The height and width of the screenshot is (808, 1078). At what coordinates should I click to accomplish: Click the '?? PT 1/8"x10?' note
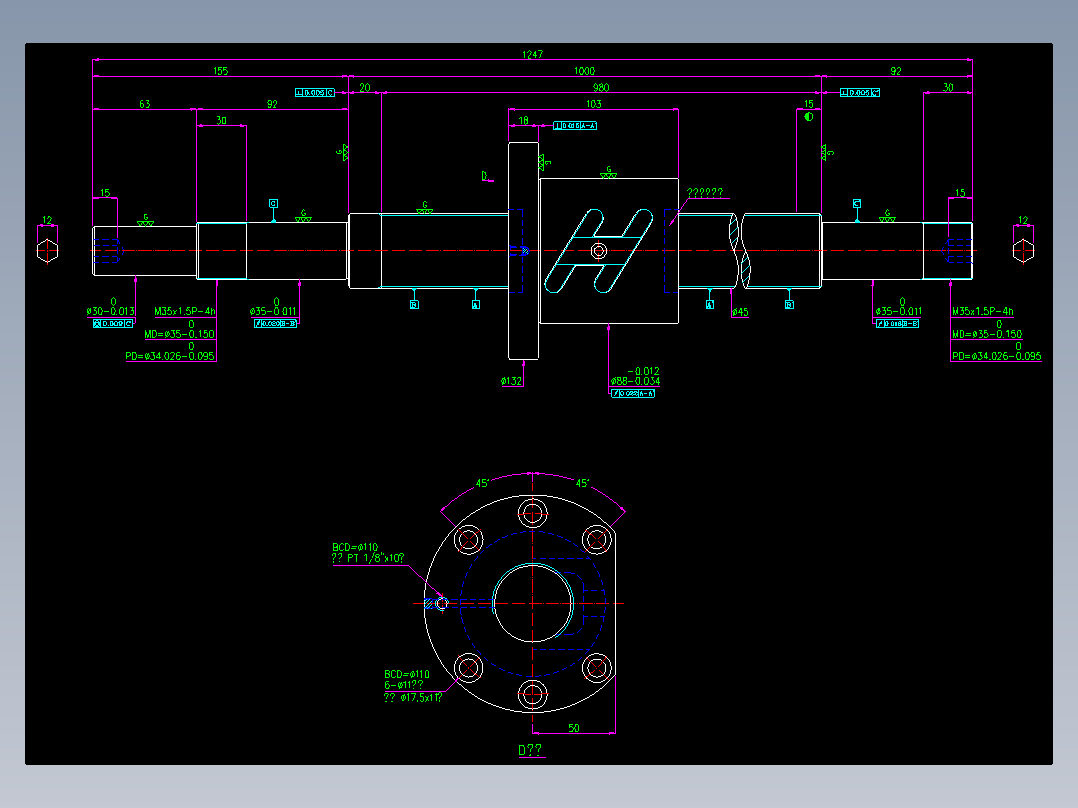point(368,558)
